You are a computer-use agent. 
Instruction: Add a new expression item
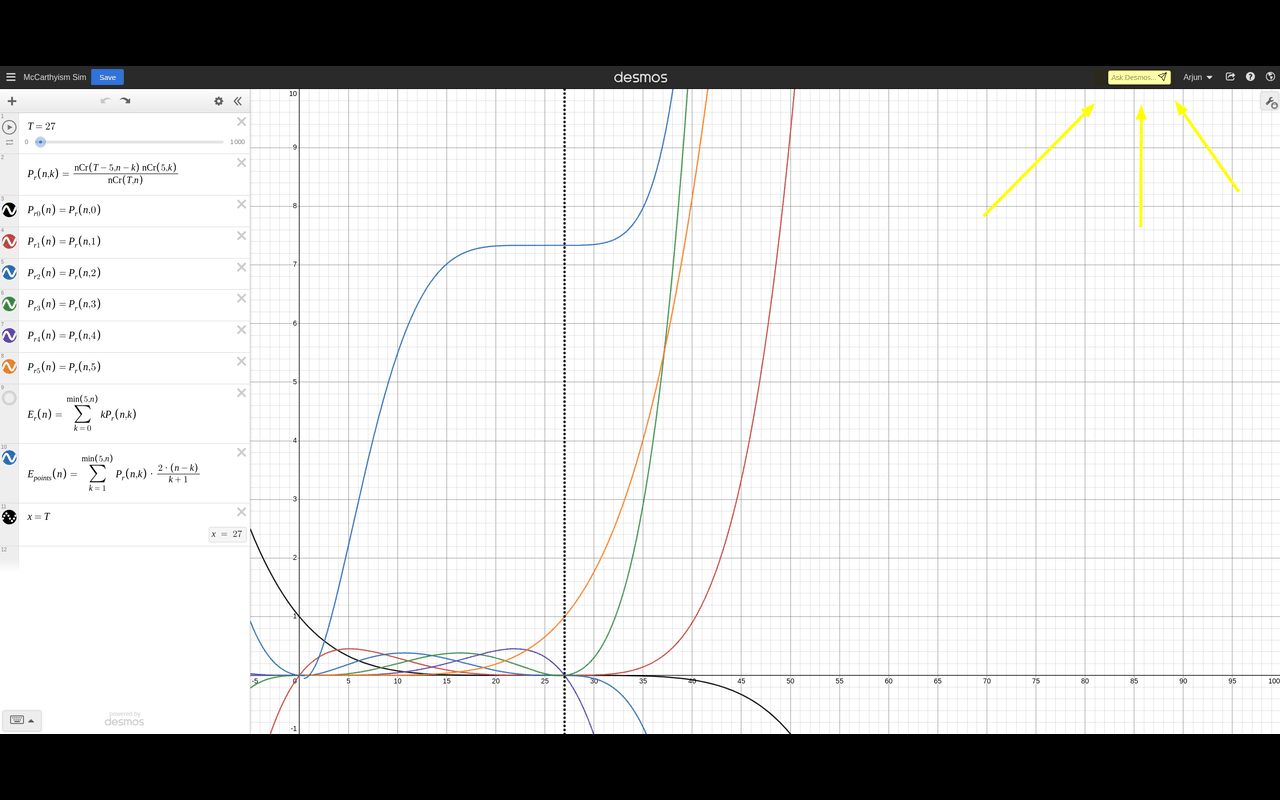coord(12,101)
